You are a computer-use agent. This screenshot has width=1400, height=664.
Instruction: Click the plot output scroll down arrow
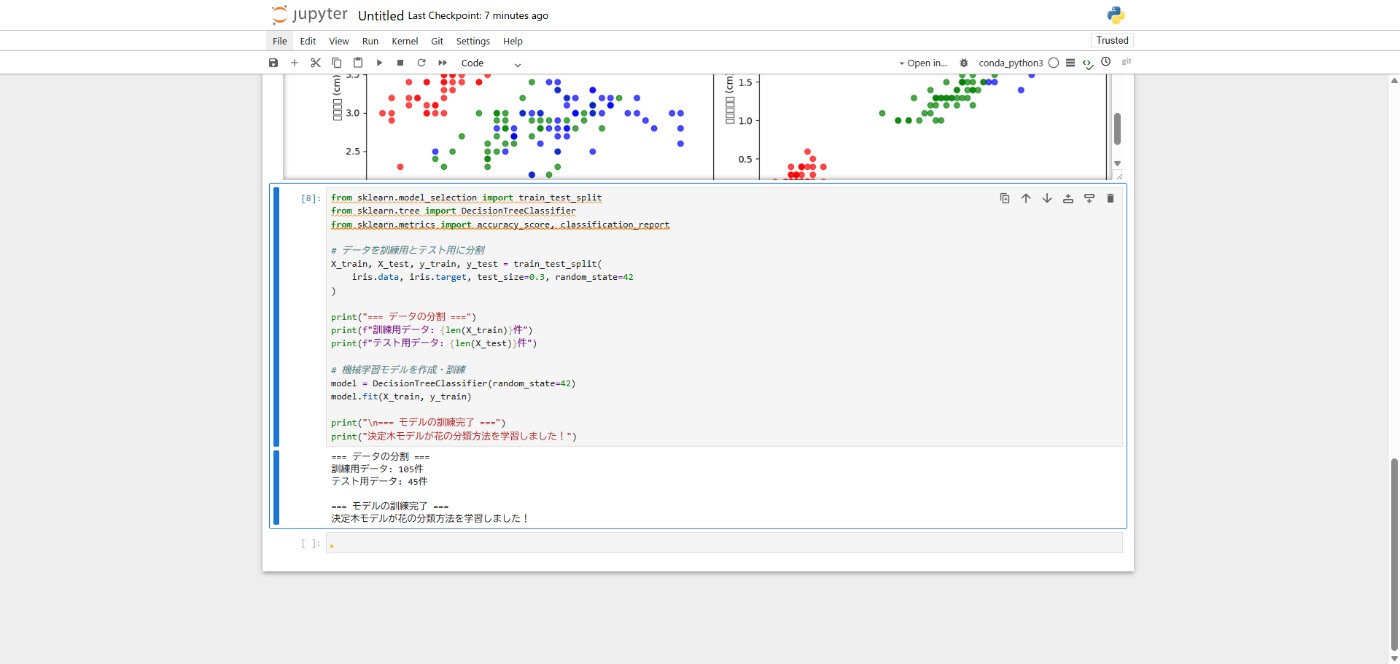pyautogui.click(x=1117, y=163)
